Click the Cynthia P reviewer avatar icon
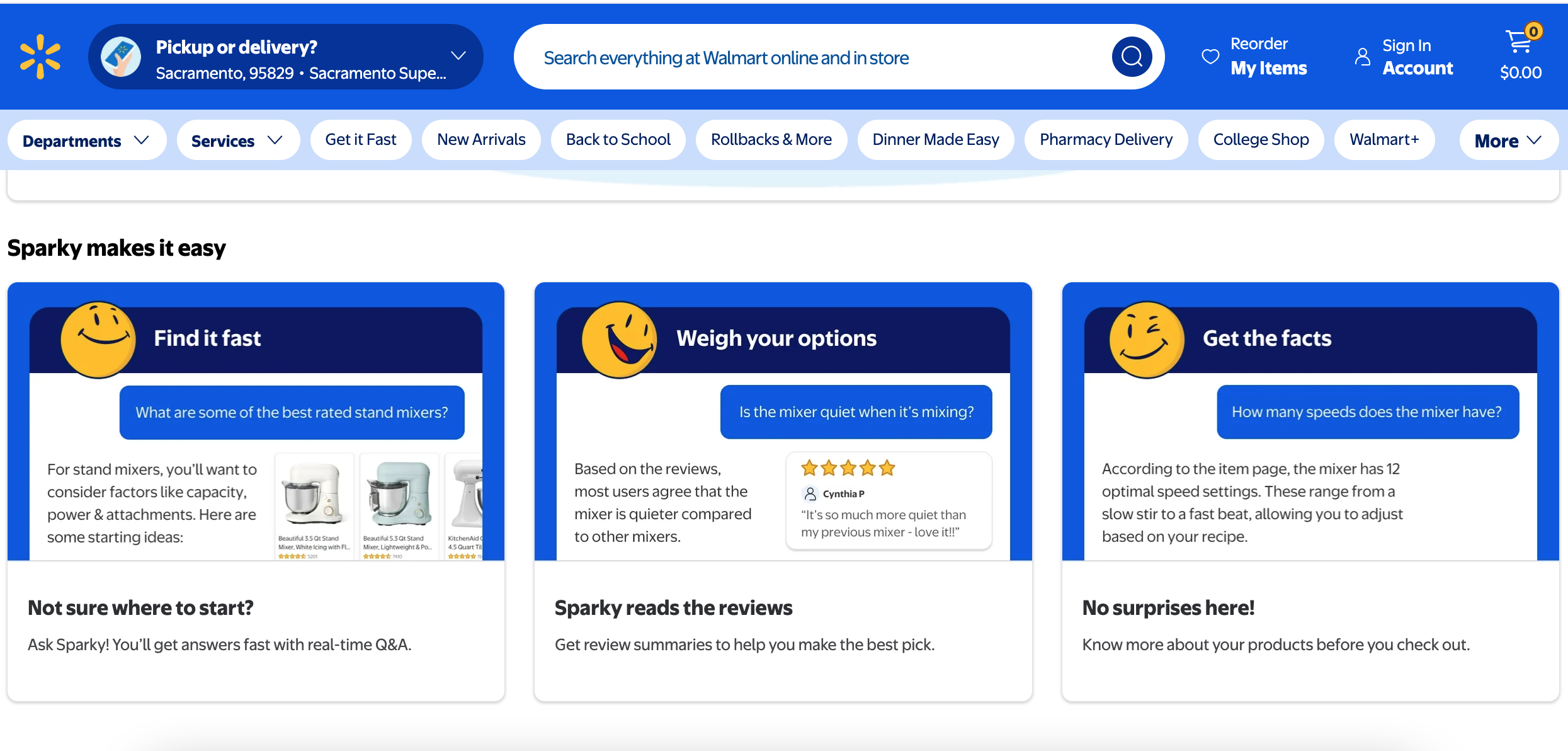This screenshot has height=751, width=1568. click(x=810, y=494)
